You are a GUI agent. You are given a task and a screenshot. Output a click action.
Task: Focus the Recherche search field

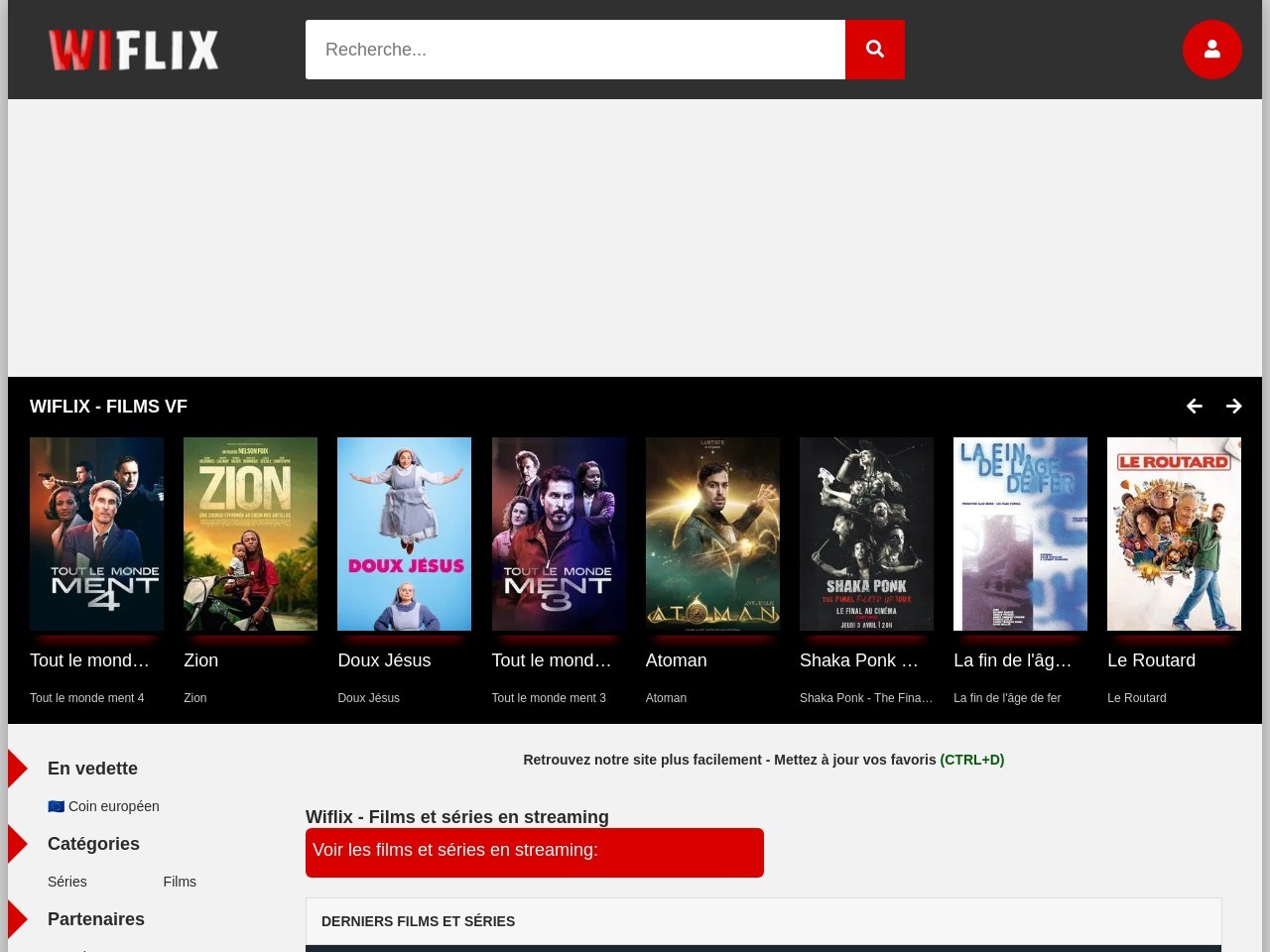(575, 50)
